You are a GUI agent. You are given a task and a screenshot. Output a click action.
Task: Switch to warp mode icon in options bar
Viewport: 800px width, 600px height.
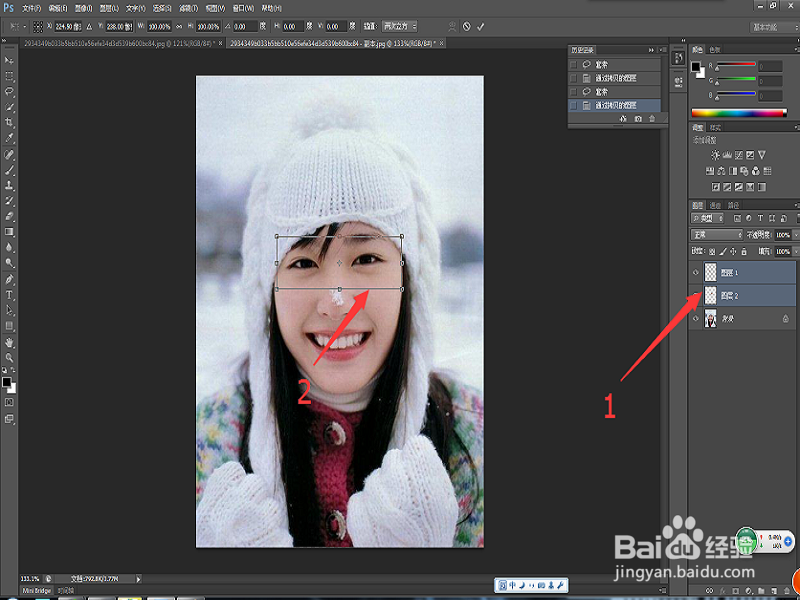point(452,27)
